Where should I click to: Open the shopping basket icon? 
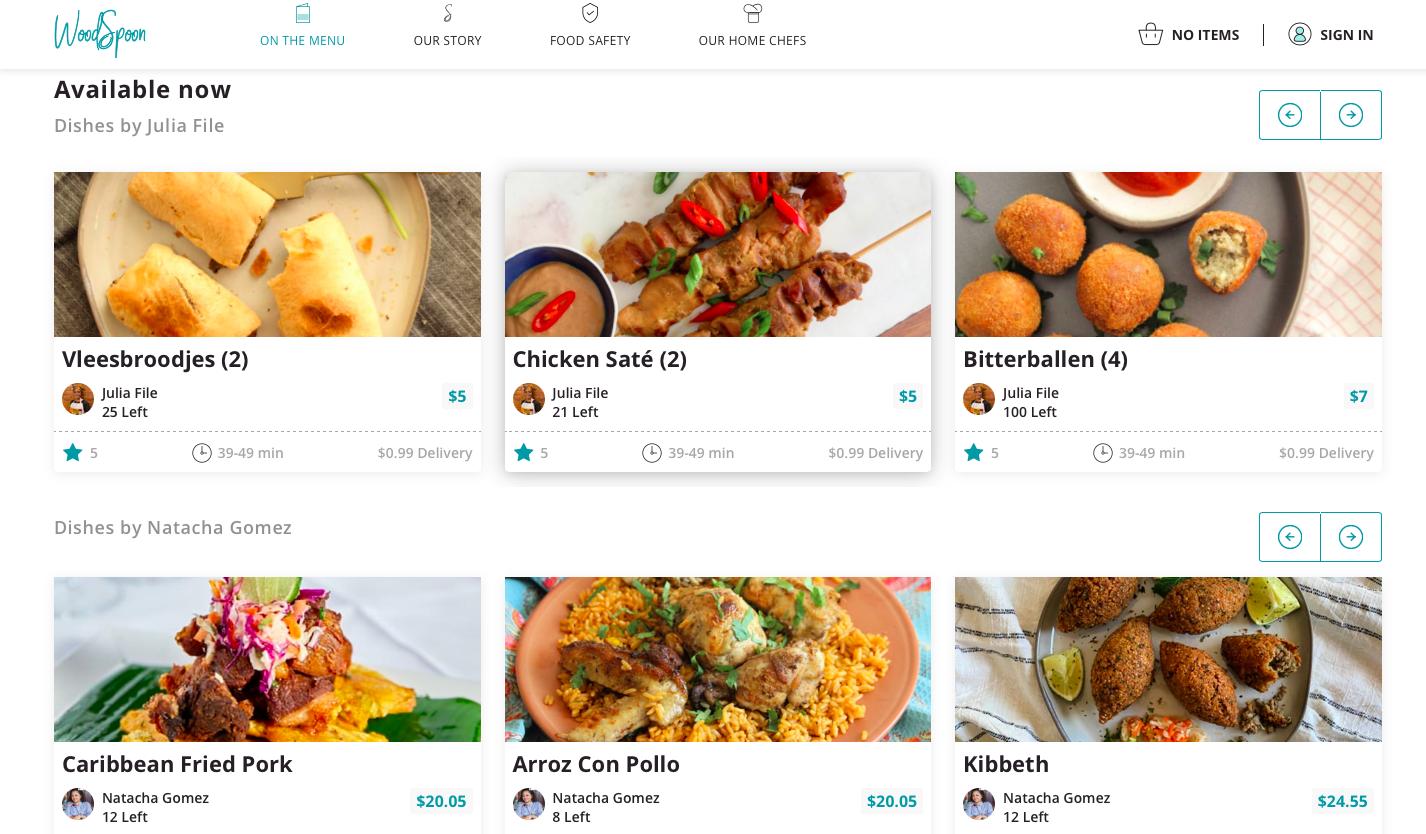[1150, 34]
